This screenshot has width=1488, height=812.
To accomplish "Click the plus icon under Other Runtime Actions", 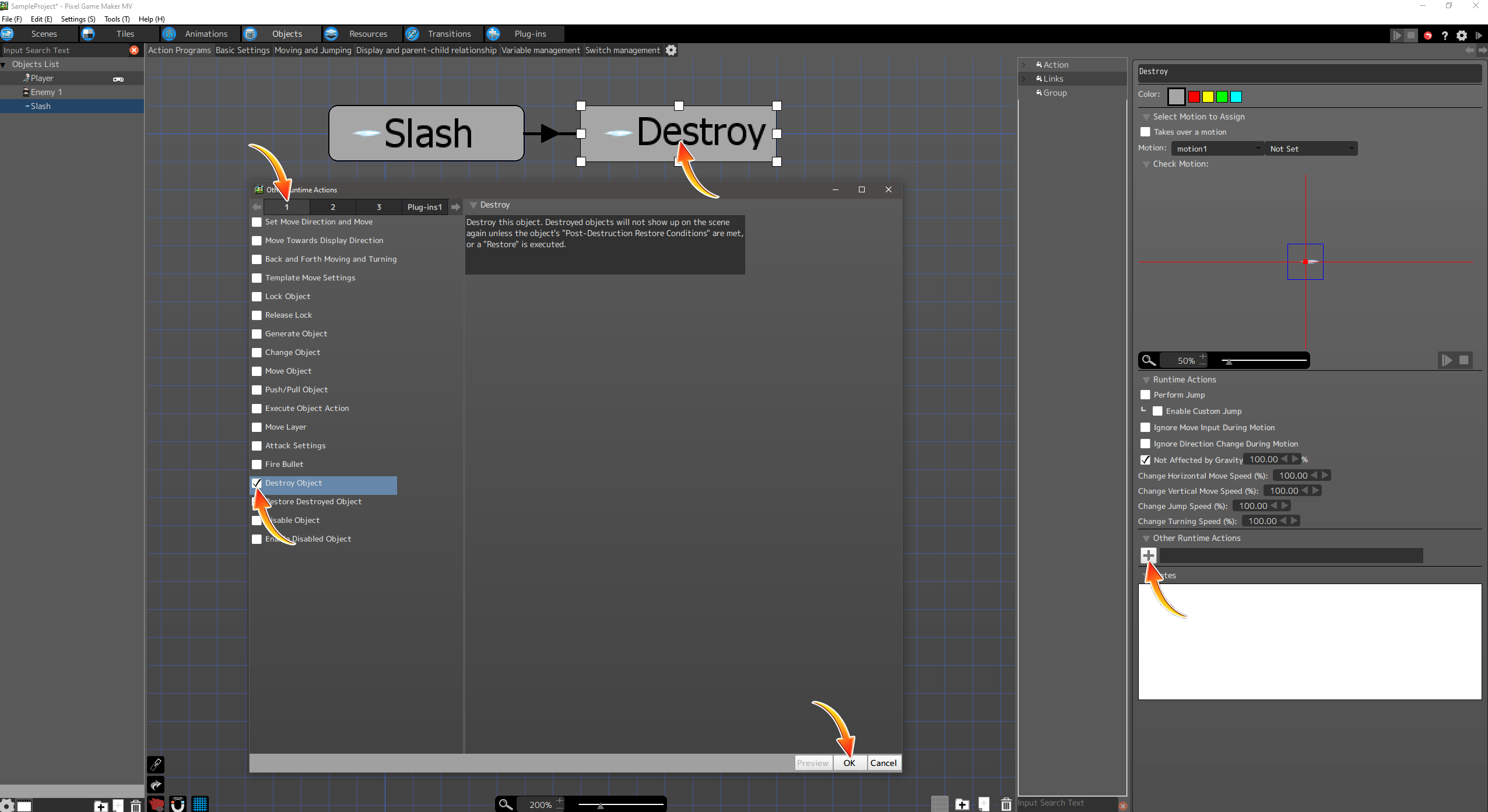I will (1149, 556).
